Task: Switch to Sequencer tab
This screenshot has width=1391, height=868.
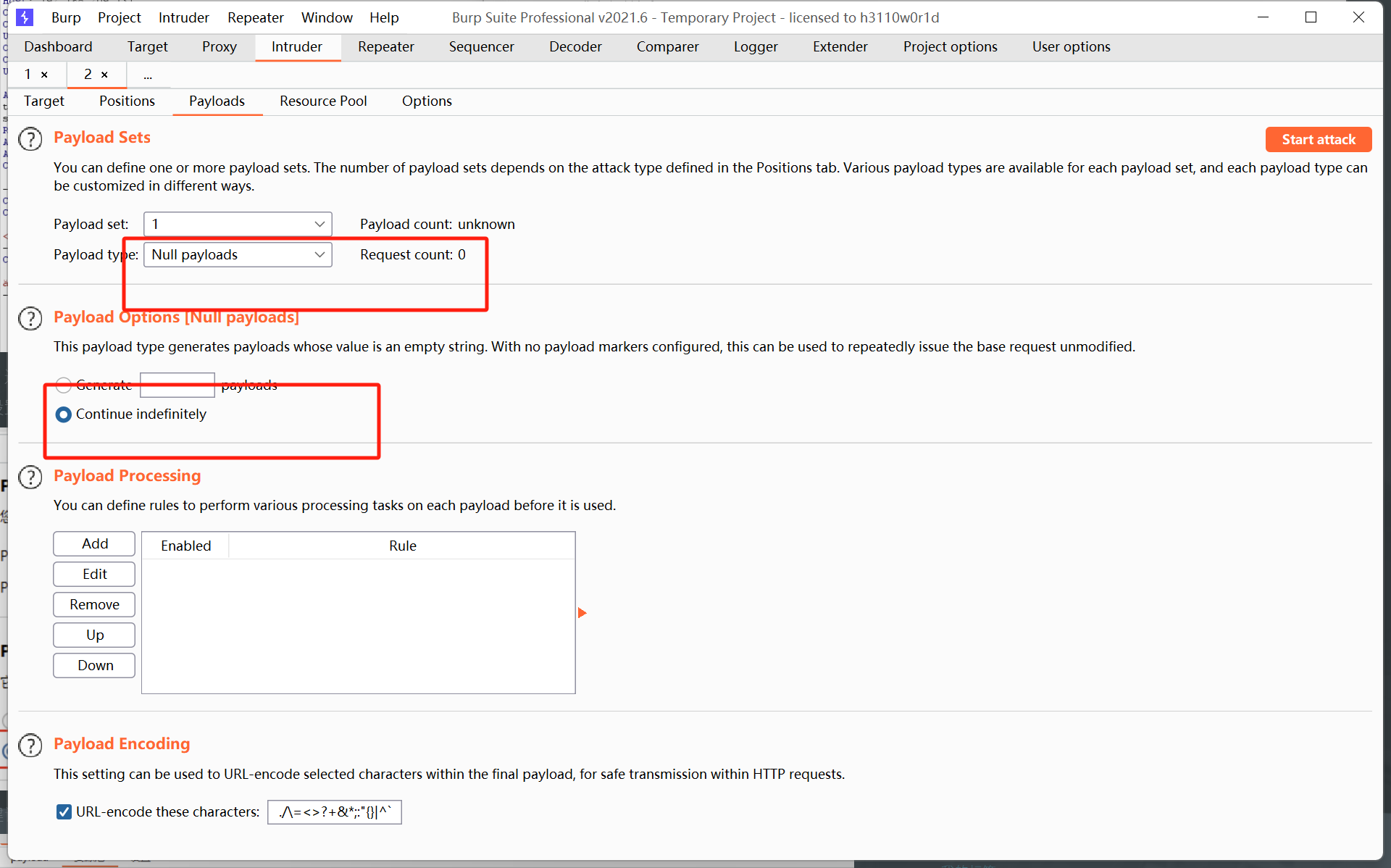Action: (x=482, y=46)
